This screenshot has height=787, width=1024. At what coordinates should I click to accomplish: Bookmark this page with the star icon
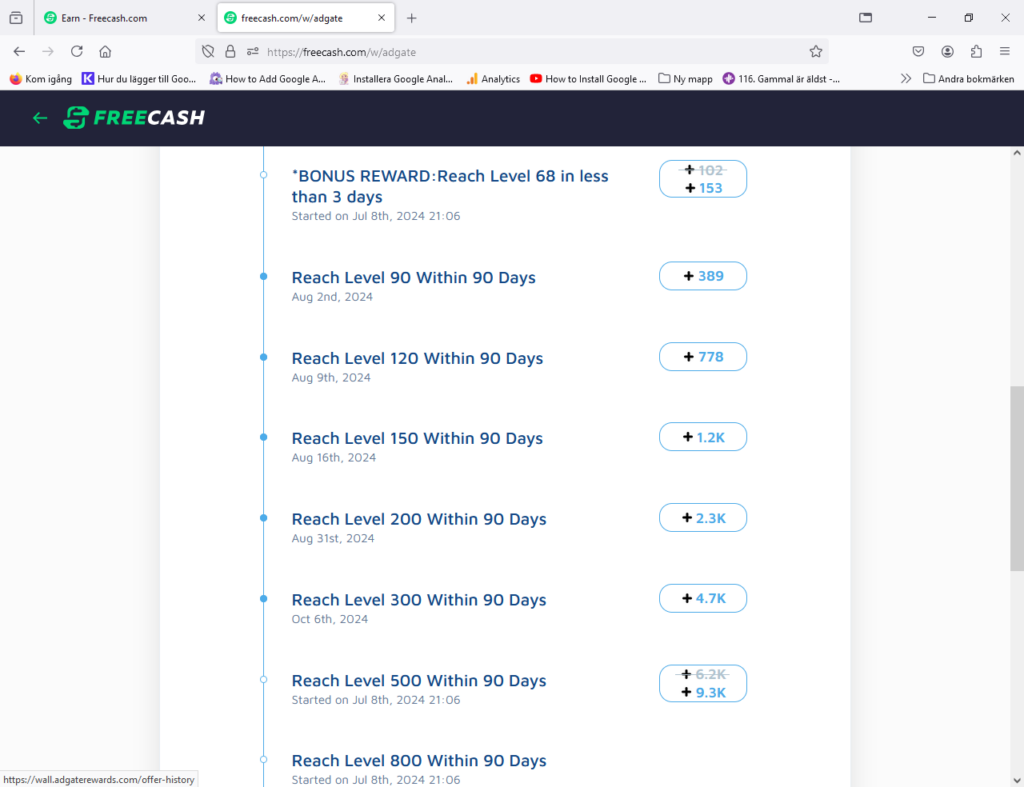pos(816,52)
